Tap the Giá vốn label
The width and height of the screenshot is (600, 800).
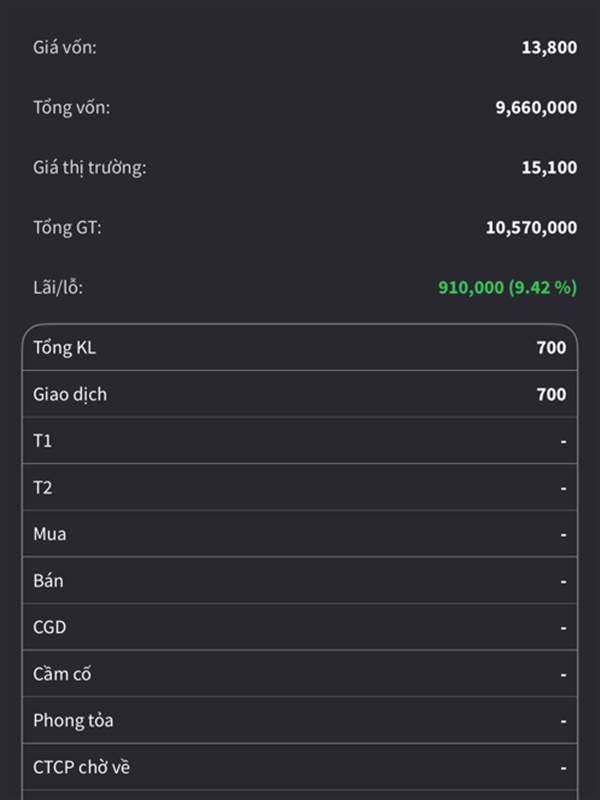pyautogui.click(x=64, y=47)
